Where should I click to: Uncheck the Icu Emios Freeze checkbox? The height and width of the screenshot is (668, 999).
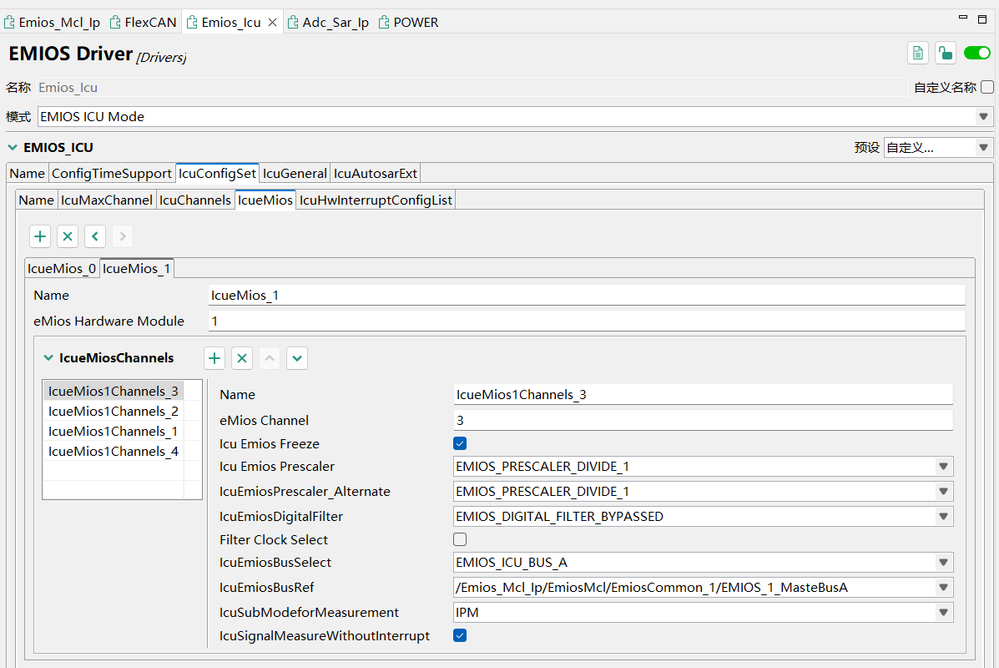pyautogui.click(x=459, y=443)
